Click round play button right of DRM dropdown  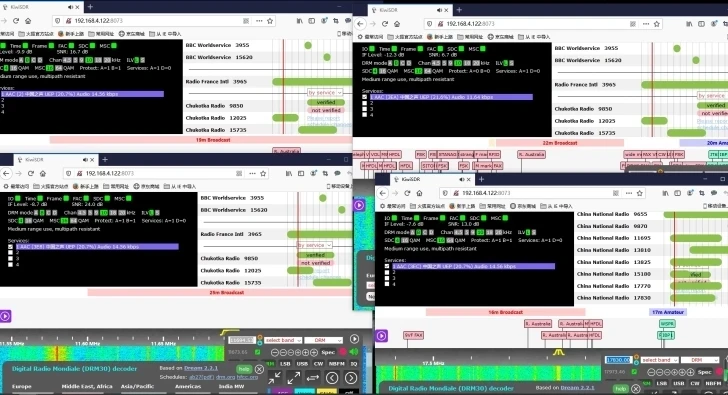pyautogui.click(x=354, y=339)
